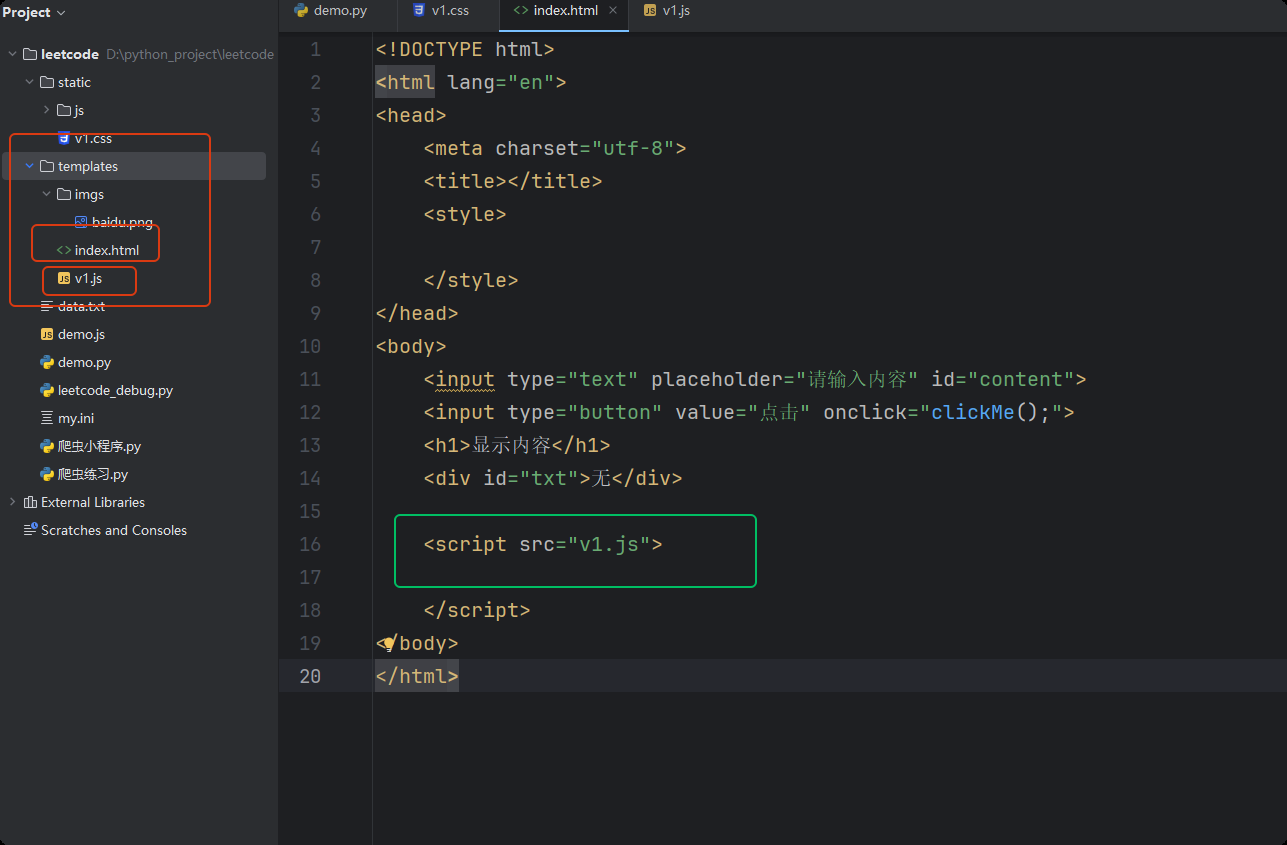Click line number 20 in the gutter
1287x845 pixels.
[x=310, y=676]
